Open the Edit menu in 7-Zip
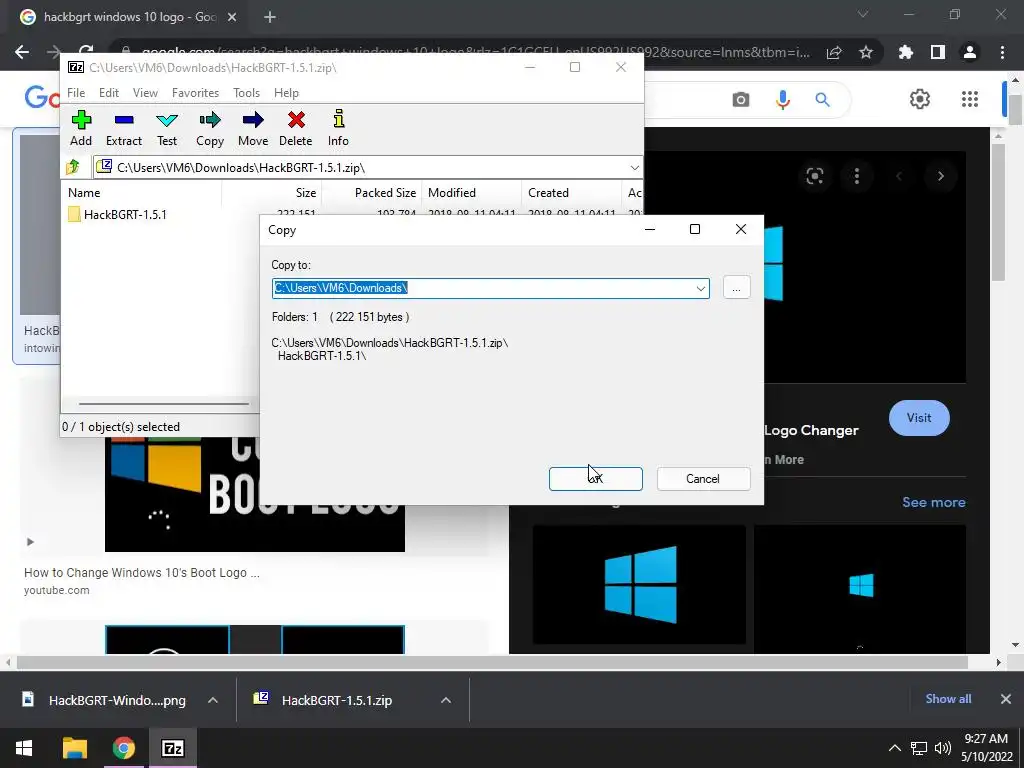The width and height of the screenshot is (1024, 768). pos(108,93)
